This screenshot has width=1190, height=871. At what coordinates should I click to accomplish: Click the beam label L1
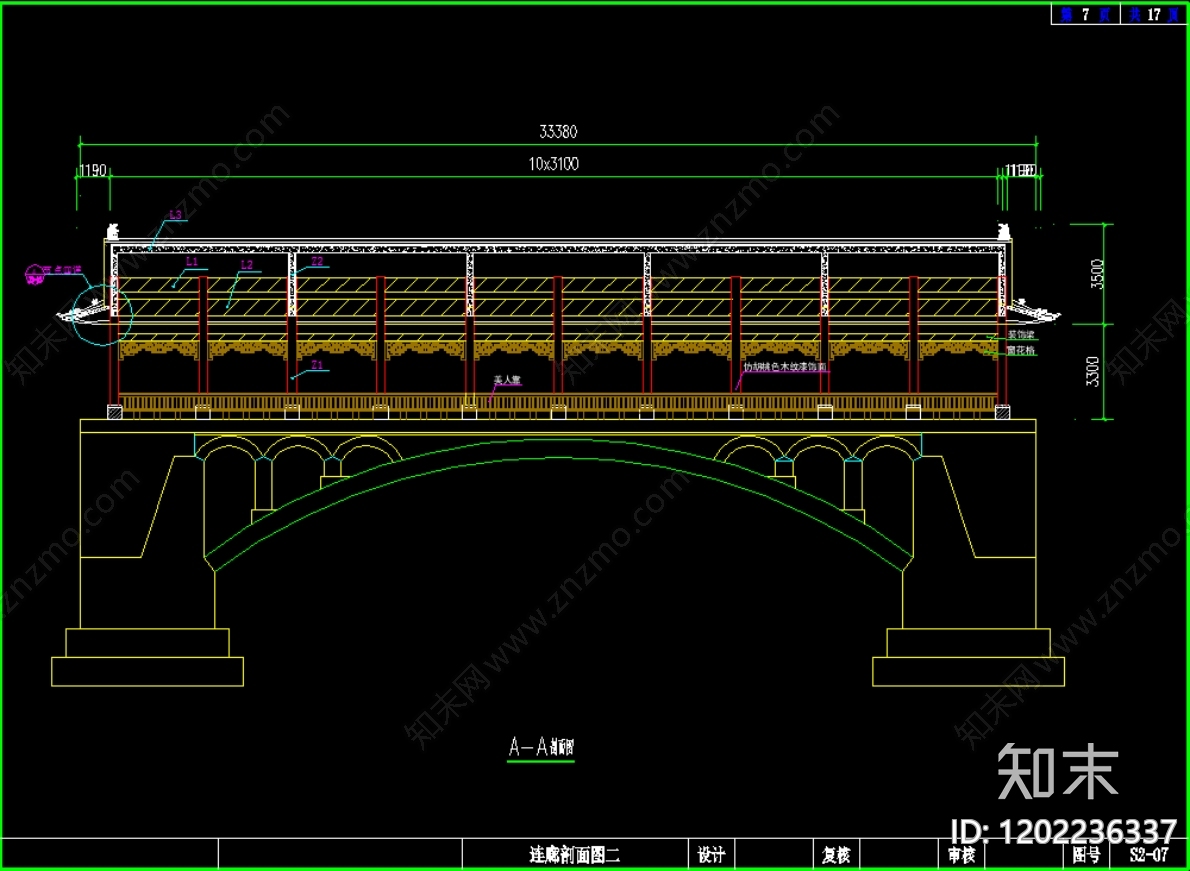[192, 261]
